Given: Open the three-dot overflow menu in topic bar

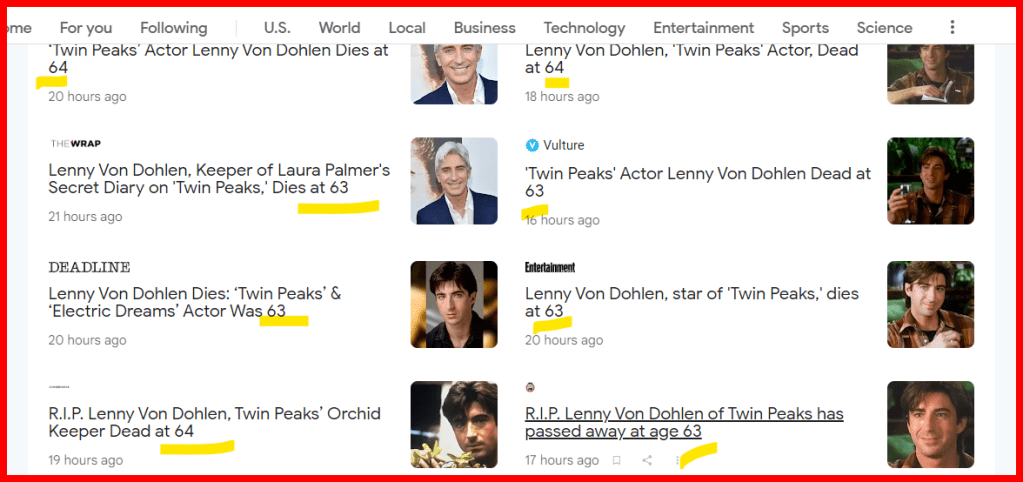Looking at the screenshot, I should point(952,28).
